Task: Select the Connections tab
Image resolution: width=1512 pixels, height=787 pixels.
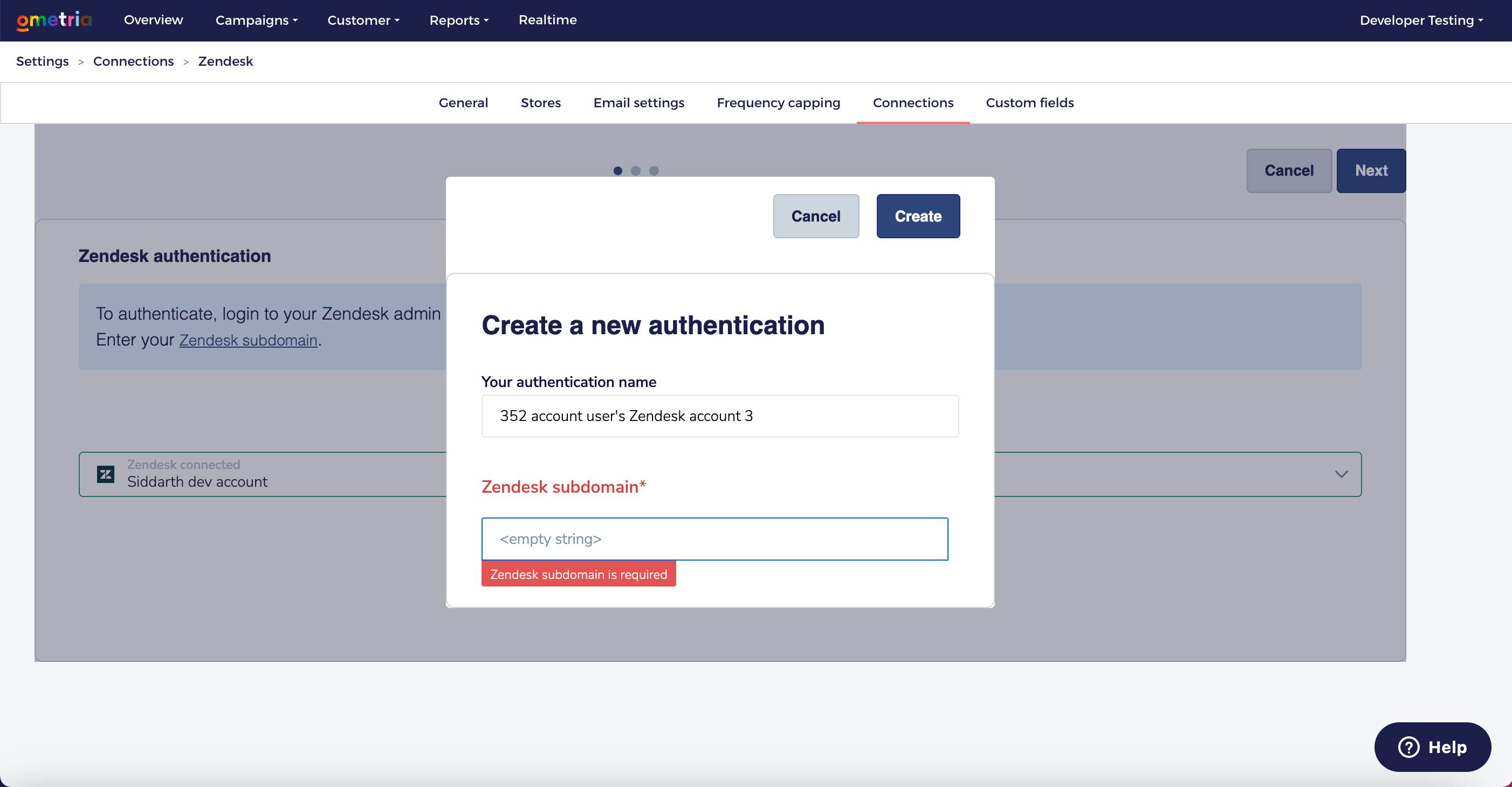Action: pyautogui.click(x=913, y=103)
